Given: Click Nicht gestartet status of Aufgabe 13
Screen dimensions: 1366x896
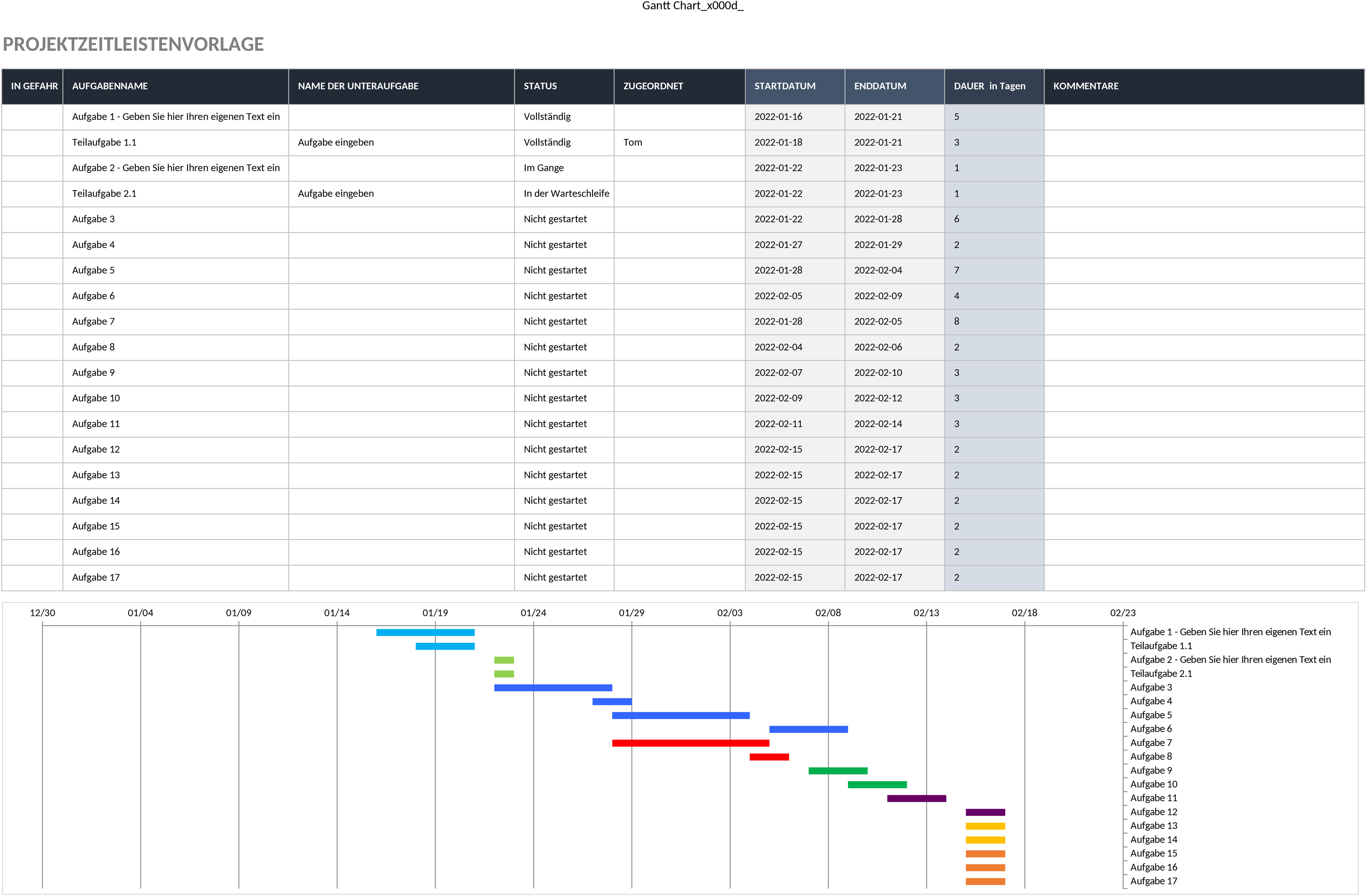Looking at the screenshot, I should pyautogui.click(x=564, y=476).
